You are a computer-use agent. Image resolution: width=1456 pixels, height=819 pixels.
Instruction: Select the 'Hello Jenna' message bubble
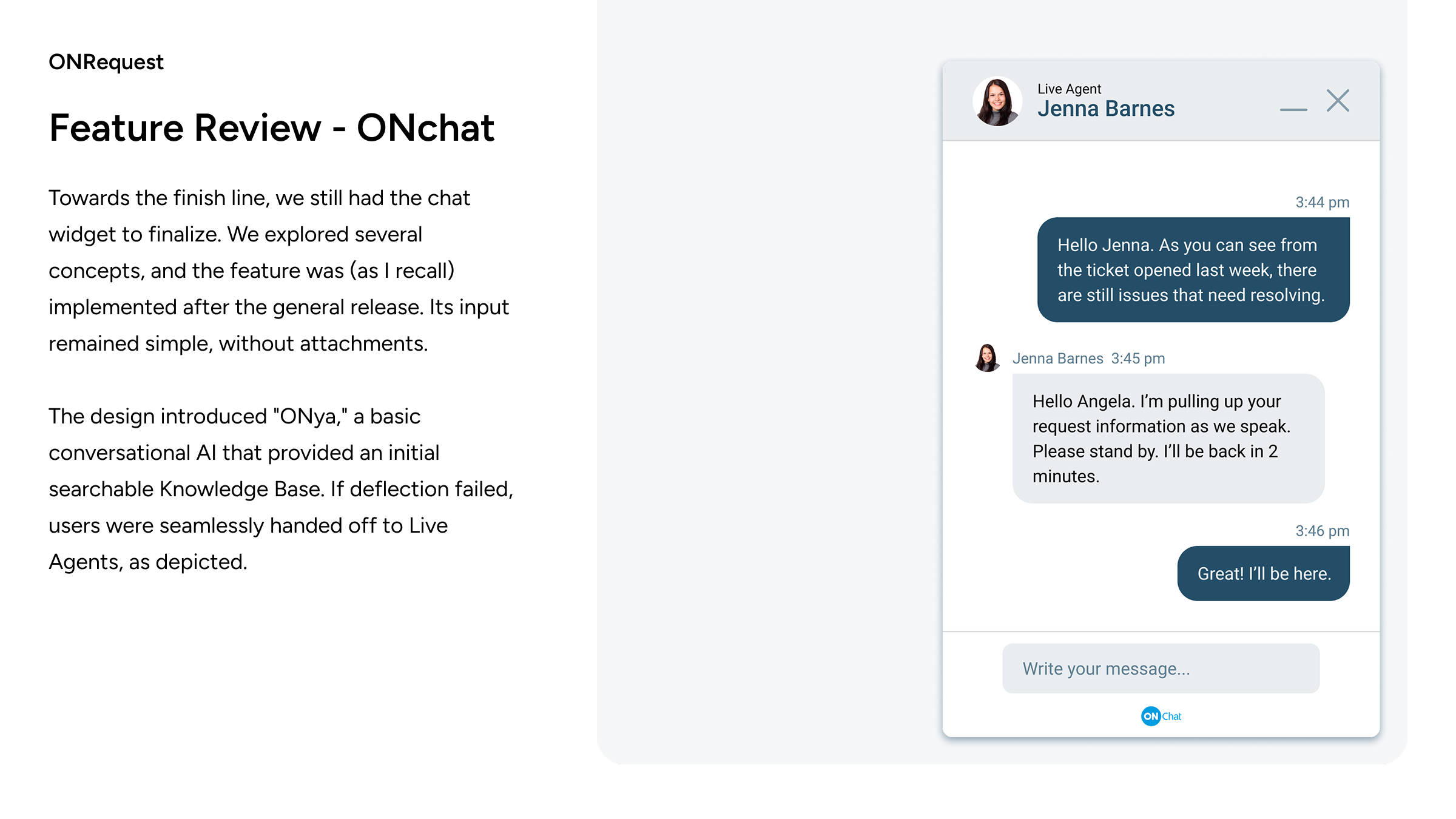[1193, 270]
